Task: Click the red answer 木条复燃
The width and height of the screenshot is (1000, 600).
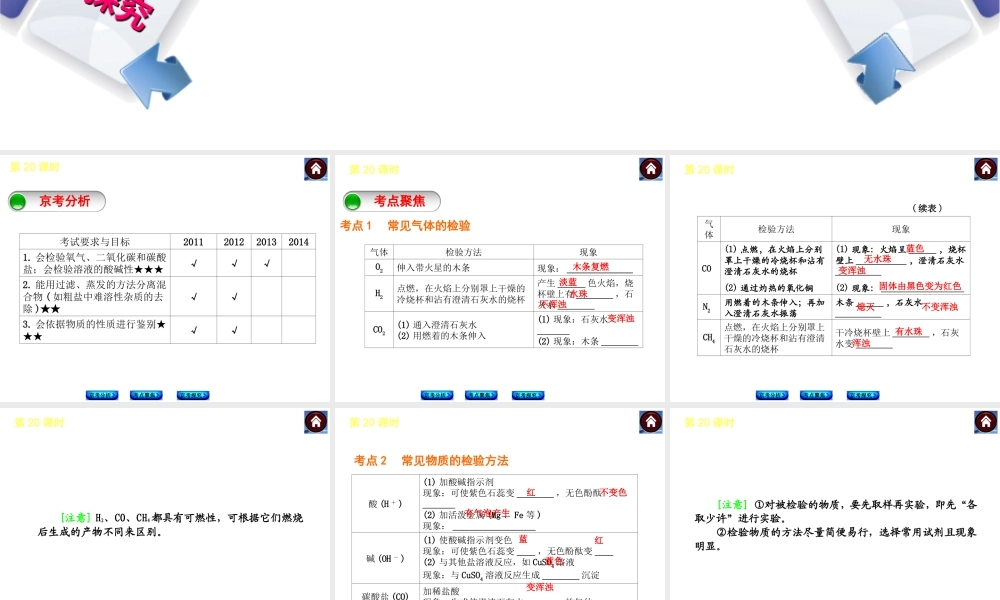Action: tap(591, 267)
